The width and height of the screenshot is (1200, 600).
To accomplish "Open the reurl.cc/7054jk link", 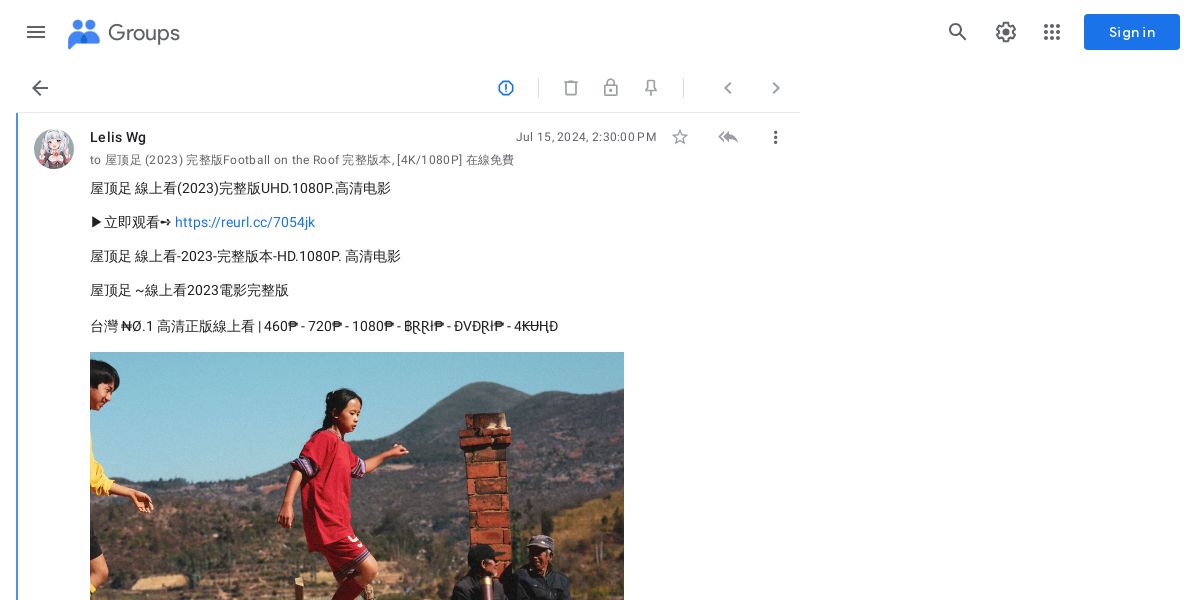I will coord(245,222).
